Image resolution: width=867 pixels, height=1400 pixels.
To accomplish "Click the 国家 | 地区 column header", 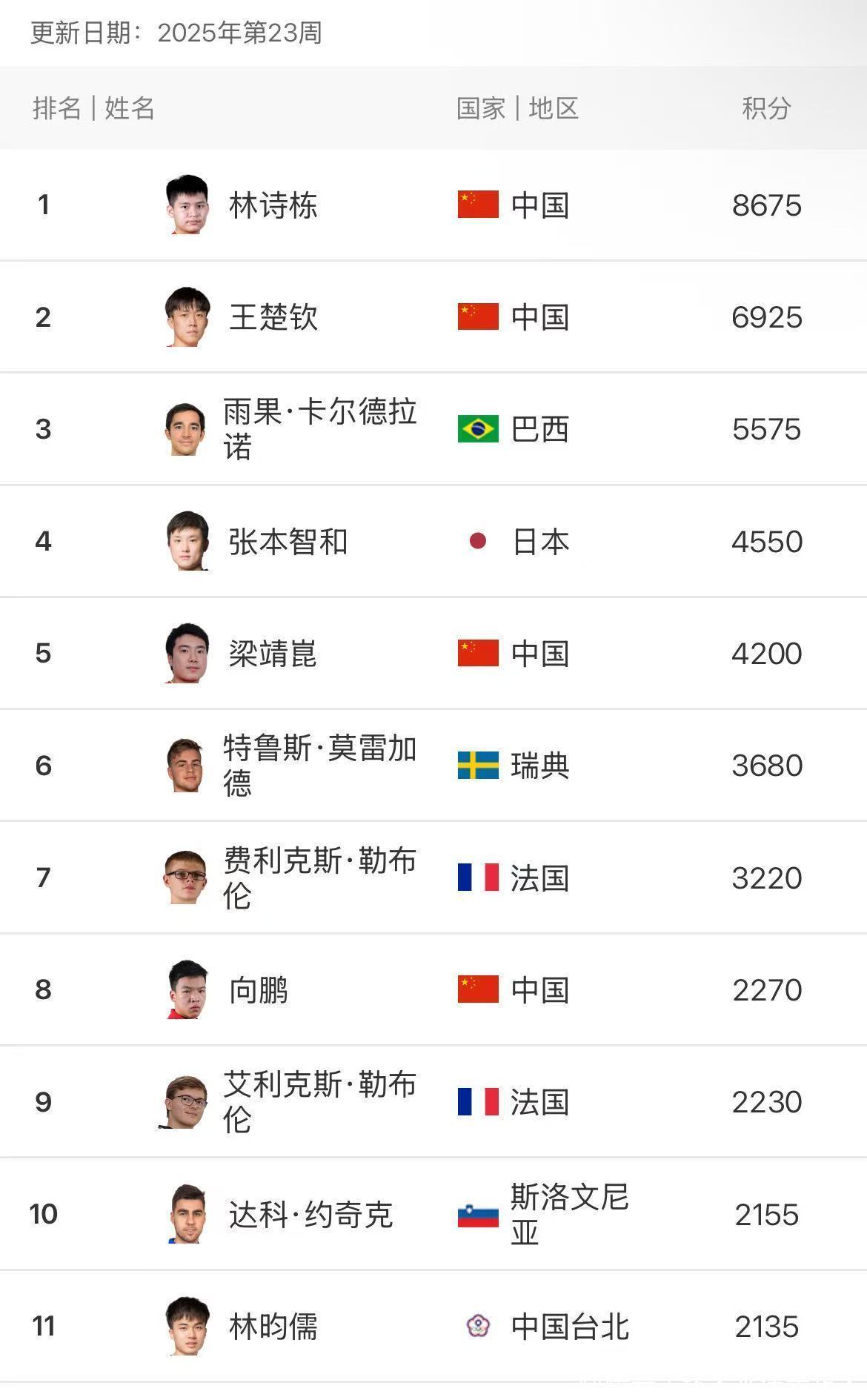I will point(516,108).
